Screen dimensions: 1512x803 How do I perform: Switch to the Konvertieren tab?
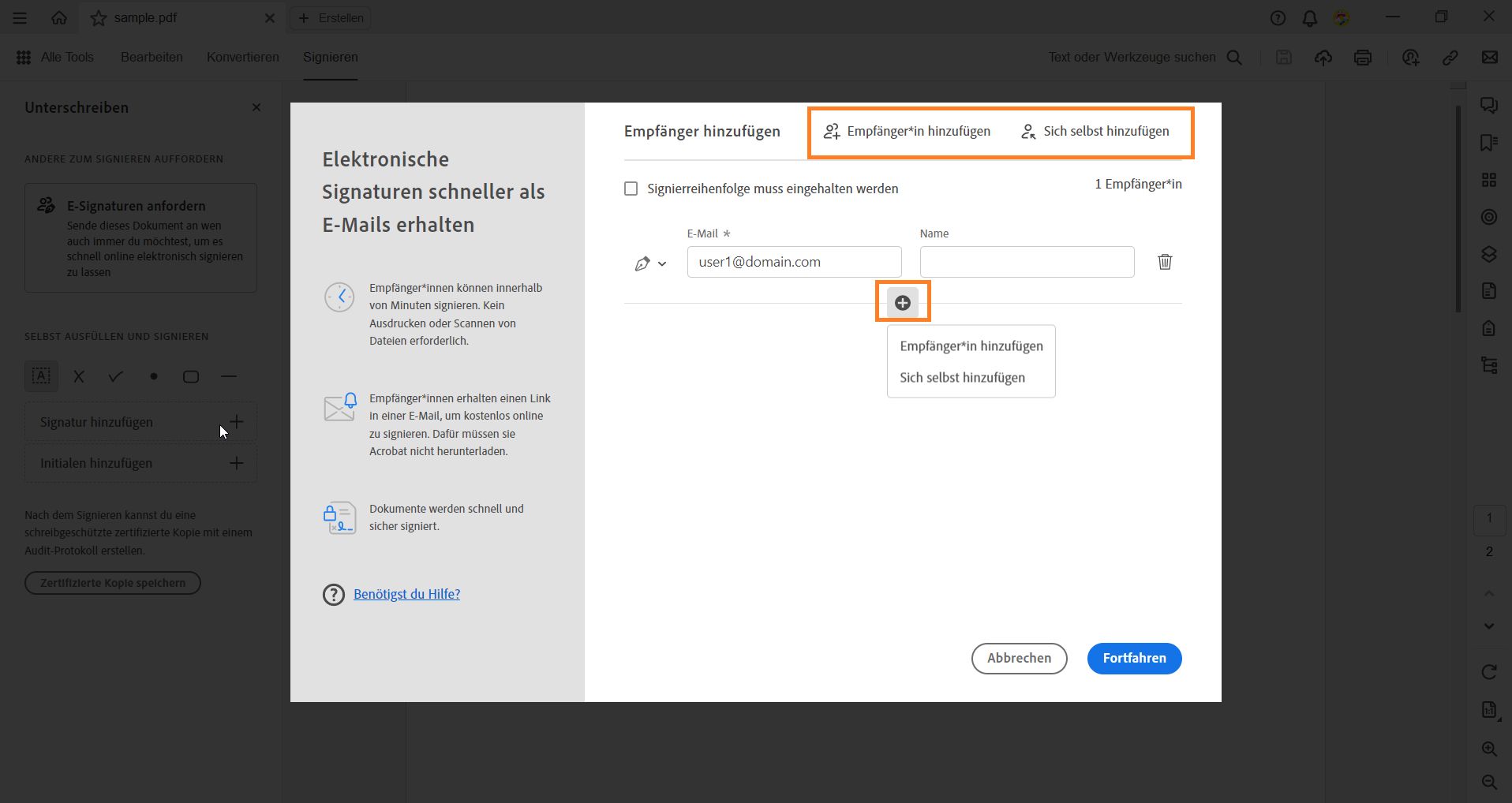pyautogui.click(x=242, y=57)
